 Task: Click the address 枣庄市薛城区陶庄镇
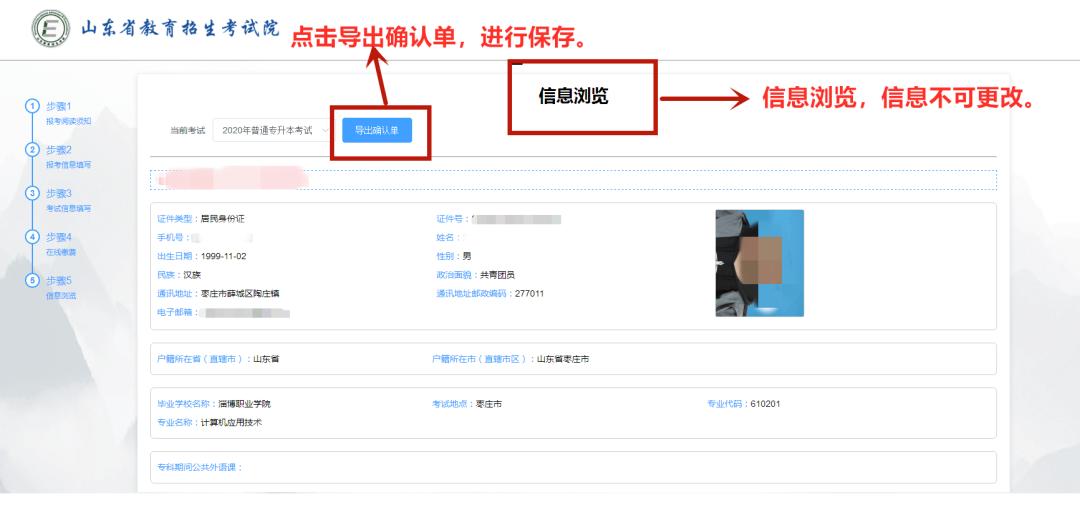[240, 293]
